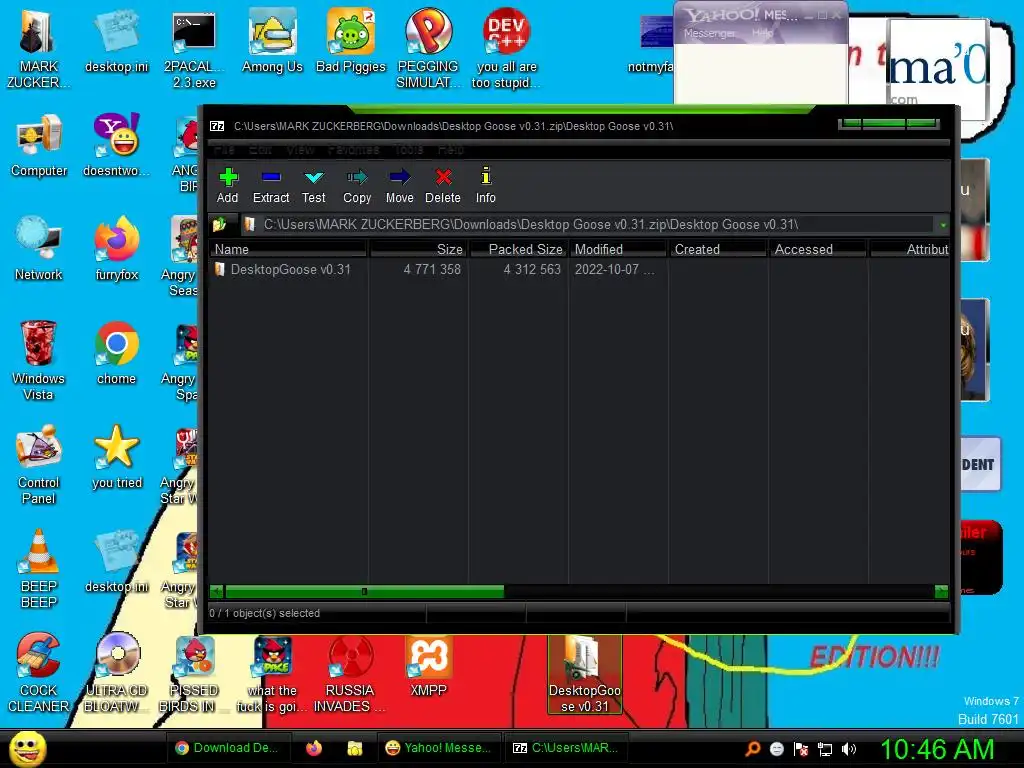Sort by the Size column header
The image size is (1024, 768).
[x=418, y=249]
